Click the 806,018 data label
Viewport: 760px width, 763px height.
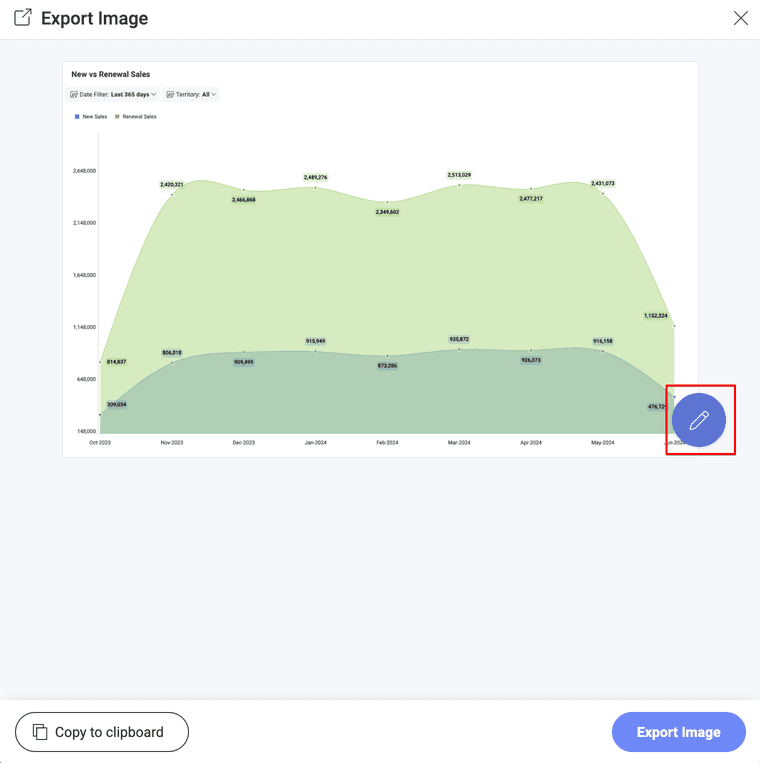pyautogui.click(x=172, y=352)
